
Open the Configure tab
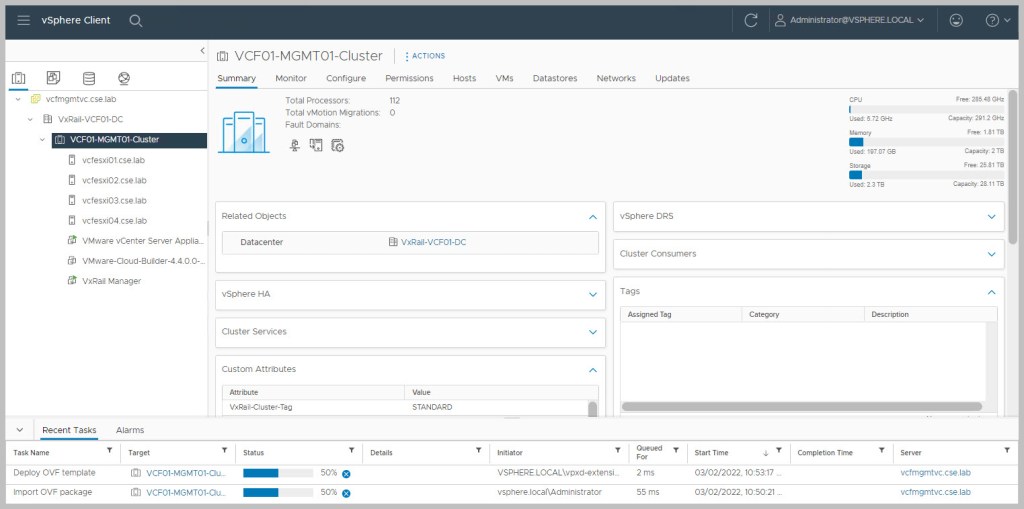[346, 78]
